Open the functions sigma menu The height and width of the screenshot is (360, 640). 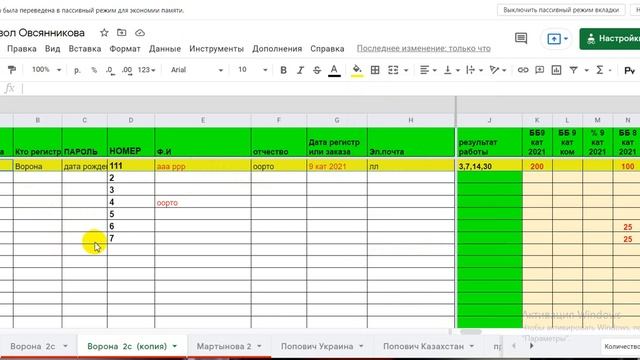click(x=599, y=70)
